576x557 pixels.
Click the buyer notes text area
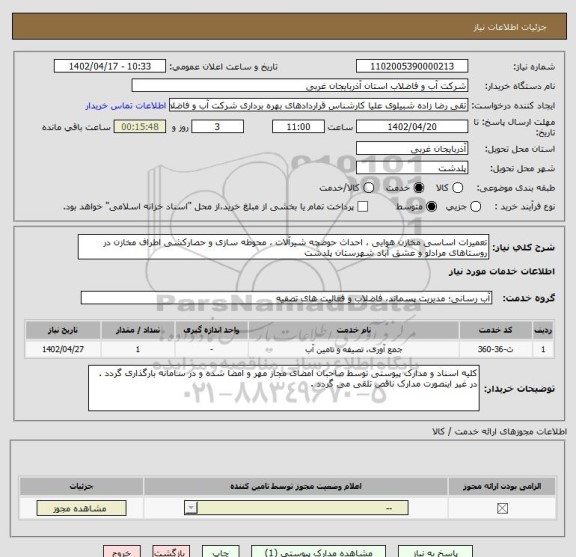(x=284, y=388)
